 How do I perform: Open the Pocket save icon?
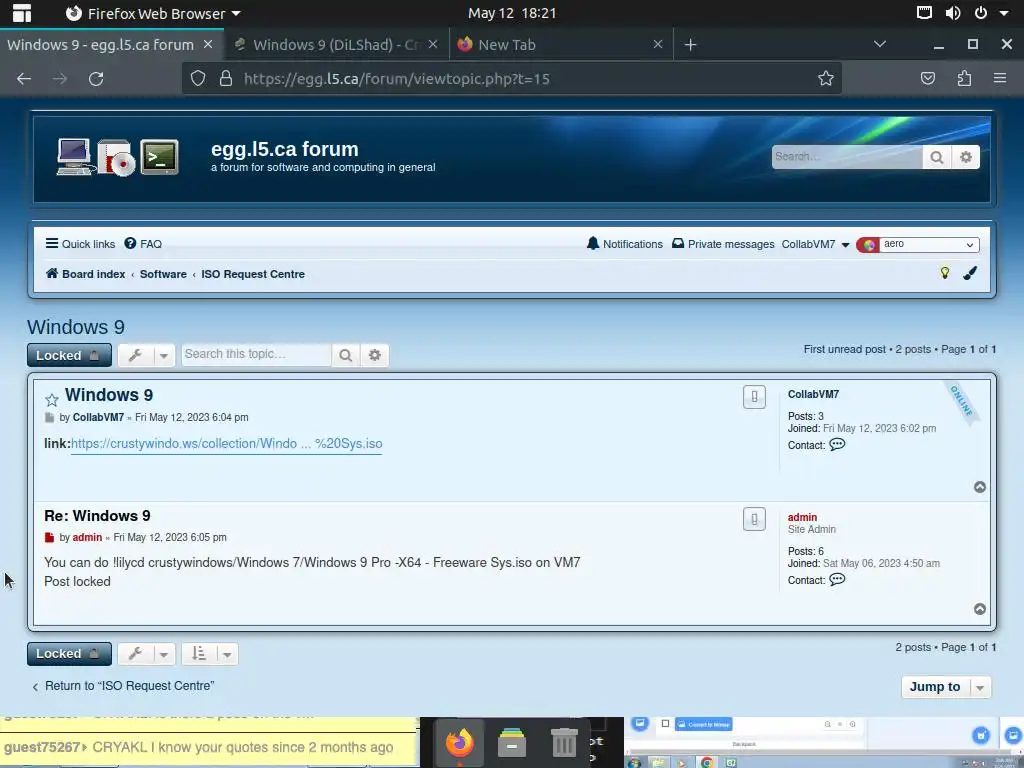click(x=927, y=79)
